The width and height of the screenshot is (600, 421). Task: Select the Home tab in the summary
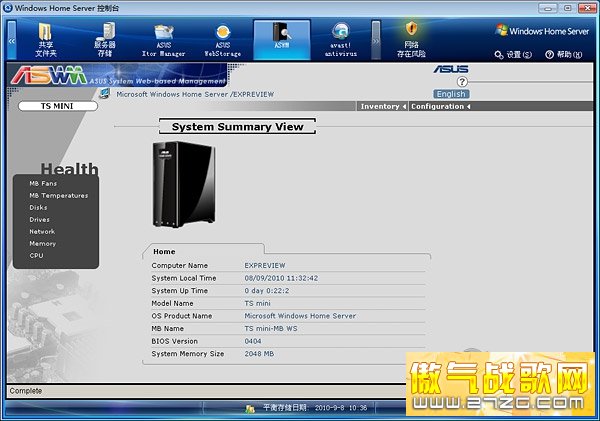[x=164, y=251]
